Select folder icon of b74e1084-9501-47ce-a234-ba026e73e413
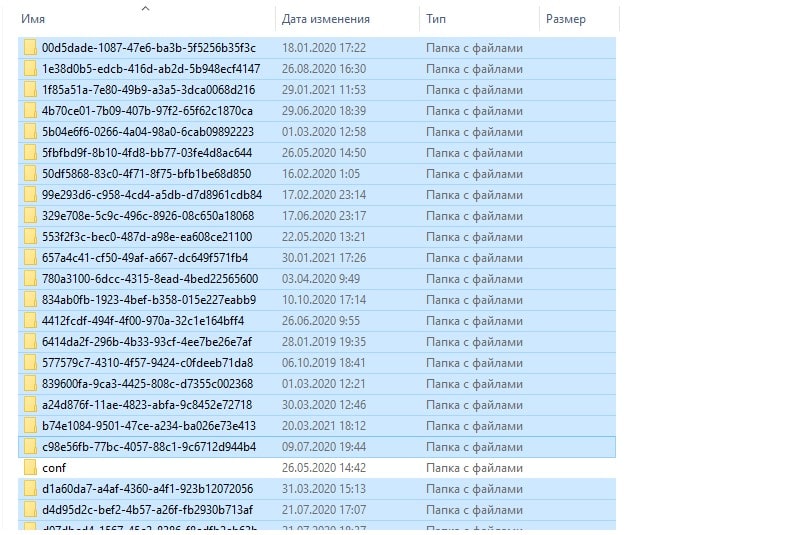Screen dimensions: 801x535 point(30,425)
